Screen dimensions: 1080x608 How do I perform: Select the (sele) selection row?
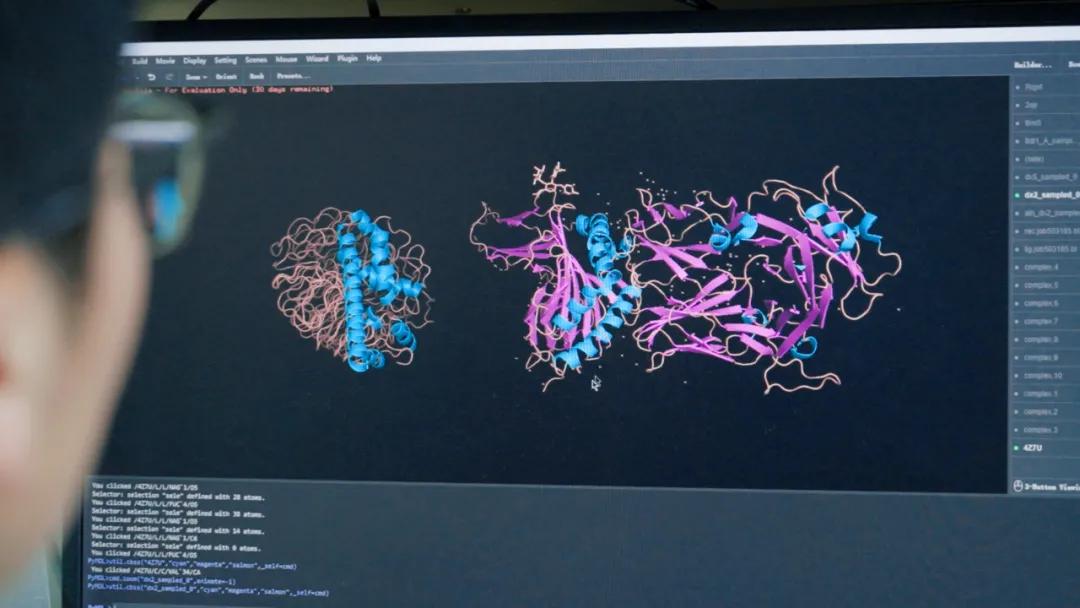pos(1046,159)
